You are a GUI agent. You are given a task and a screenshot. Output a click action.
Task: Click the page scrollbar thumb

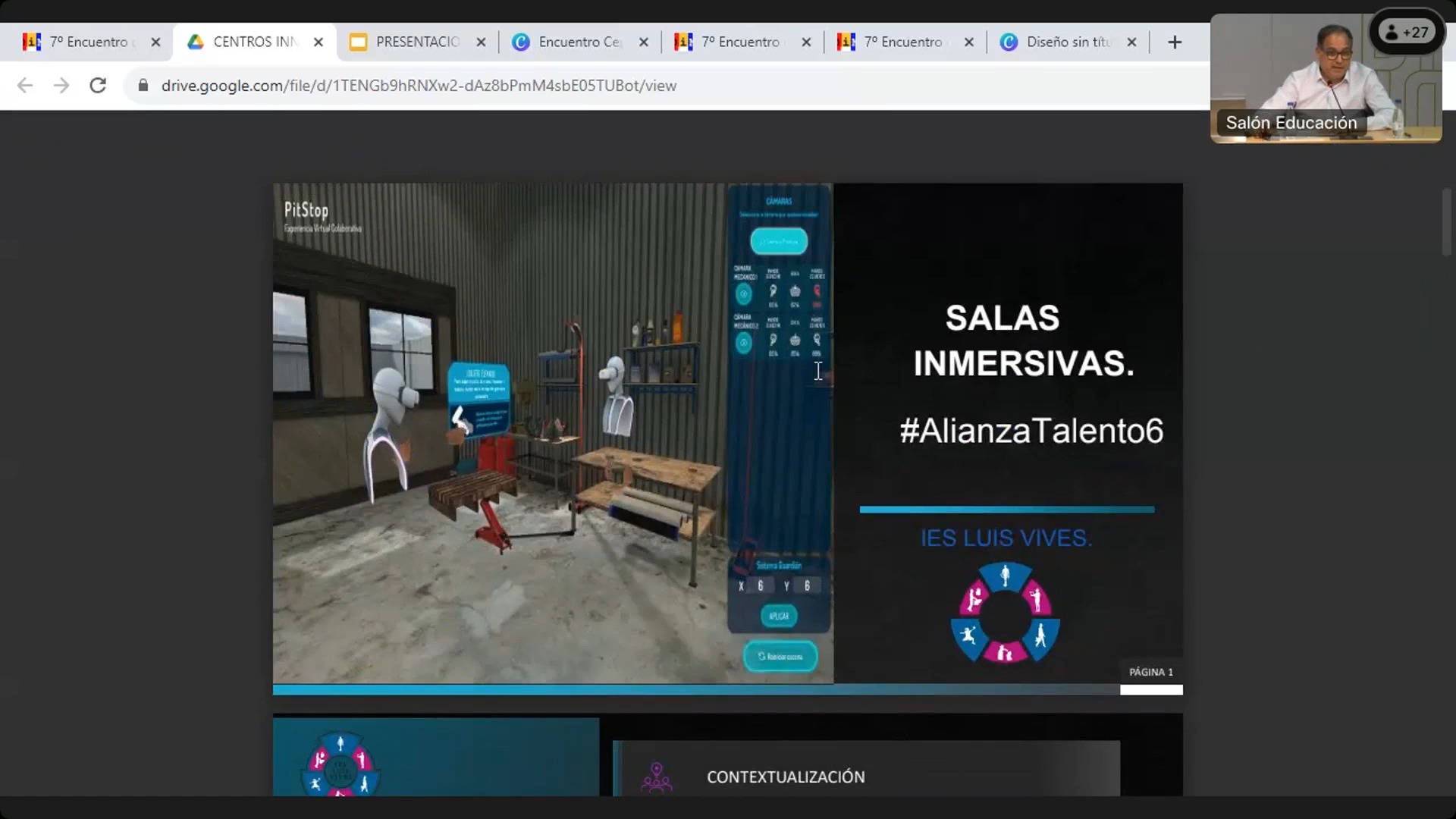pos(1447,221)
